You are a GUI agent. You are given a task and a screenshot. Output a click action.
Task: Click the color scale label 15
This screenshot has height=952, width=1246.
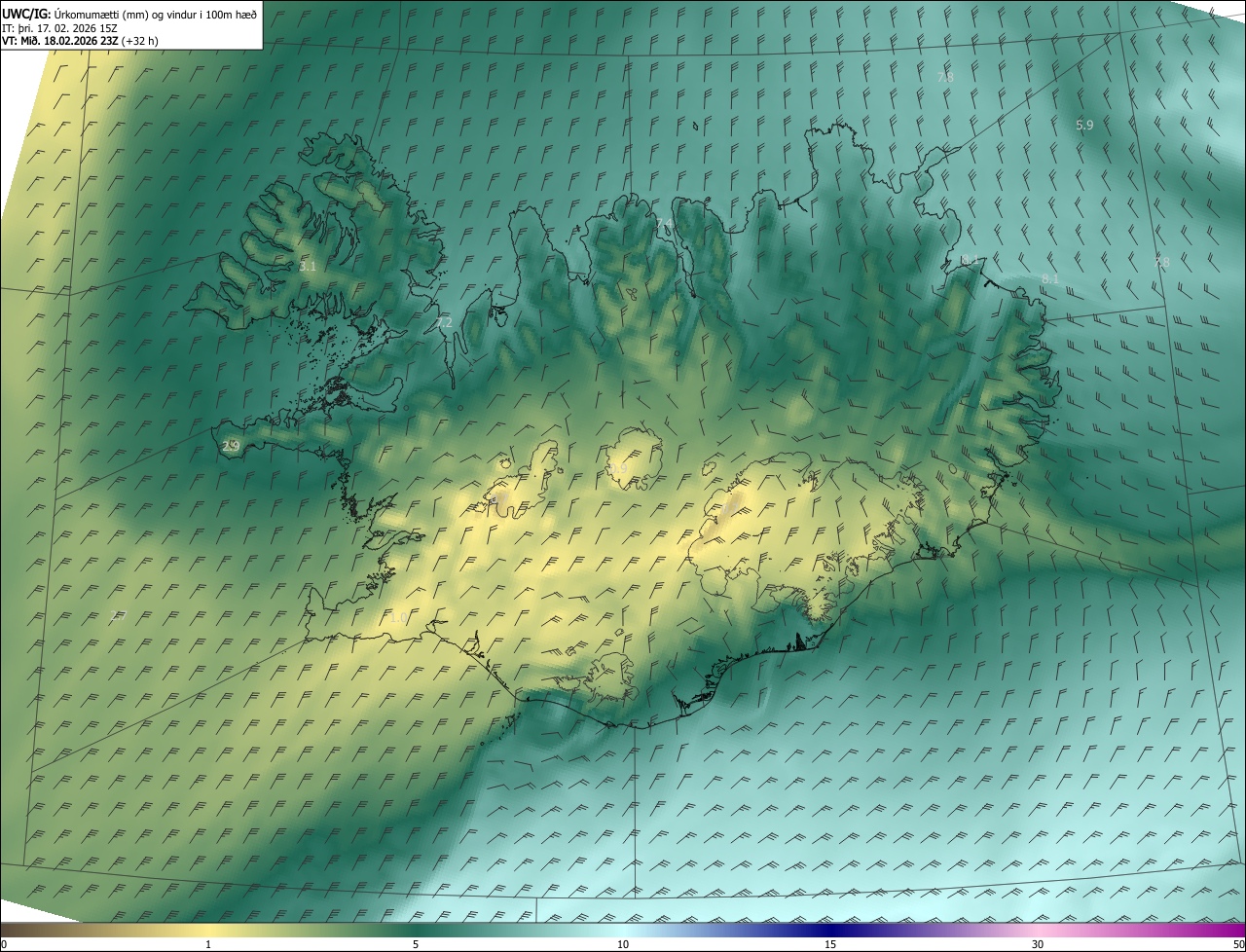point(830,944)
